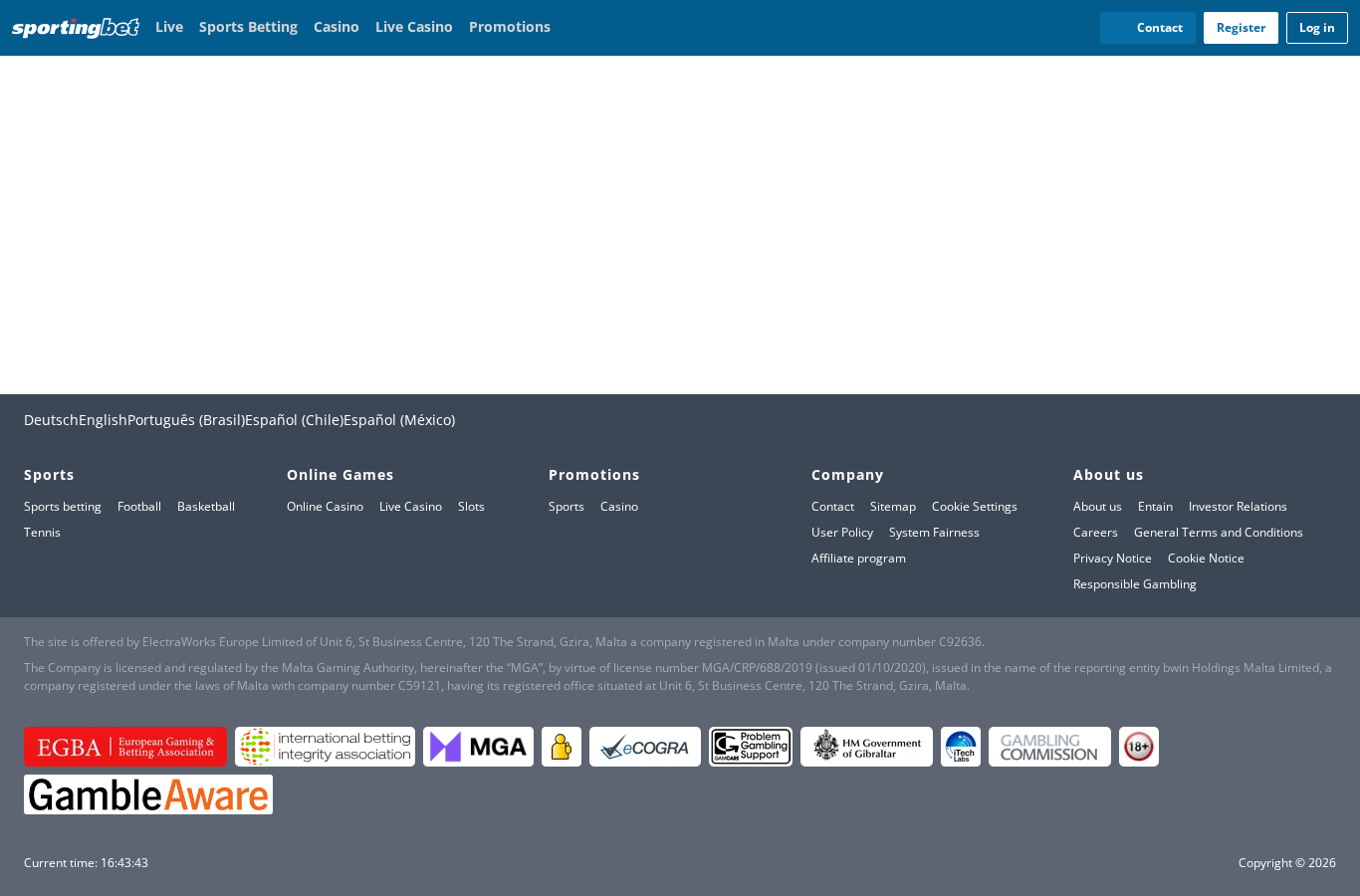View the System Fairness page
This screenshot has width=1360, height=896.
(x=934, y=533)
